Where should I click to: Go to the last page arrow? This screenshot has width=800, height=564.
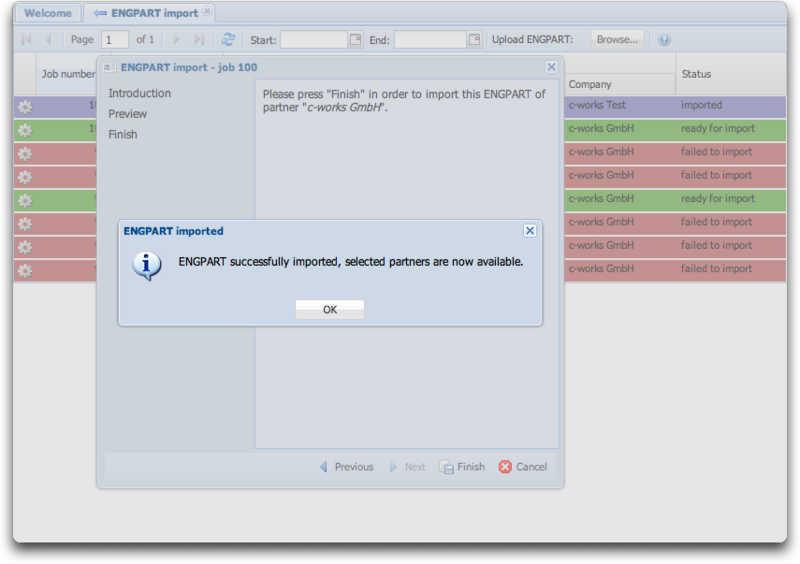pos(198,40)
